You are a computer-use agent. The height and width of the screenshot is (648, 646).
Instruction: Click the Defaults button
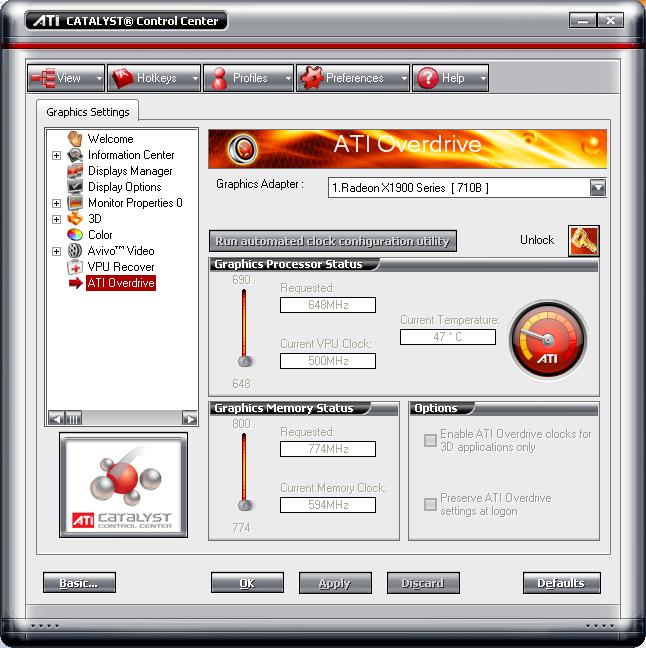561,583
